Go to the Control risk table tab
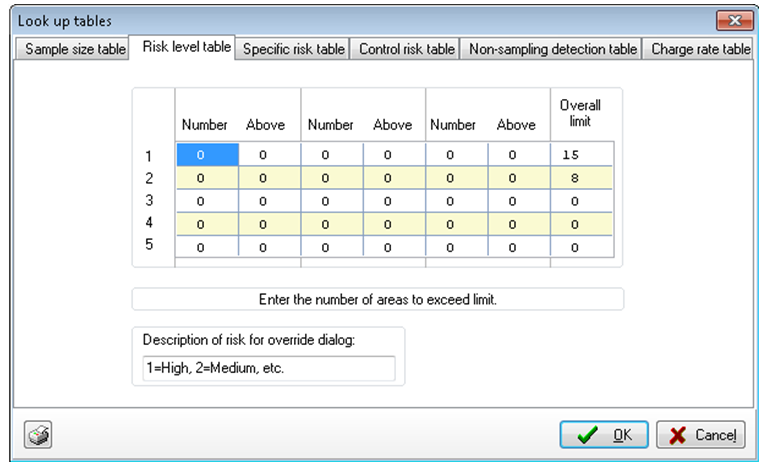Screen dimensions: 765x463 pos(405,49)
